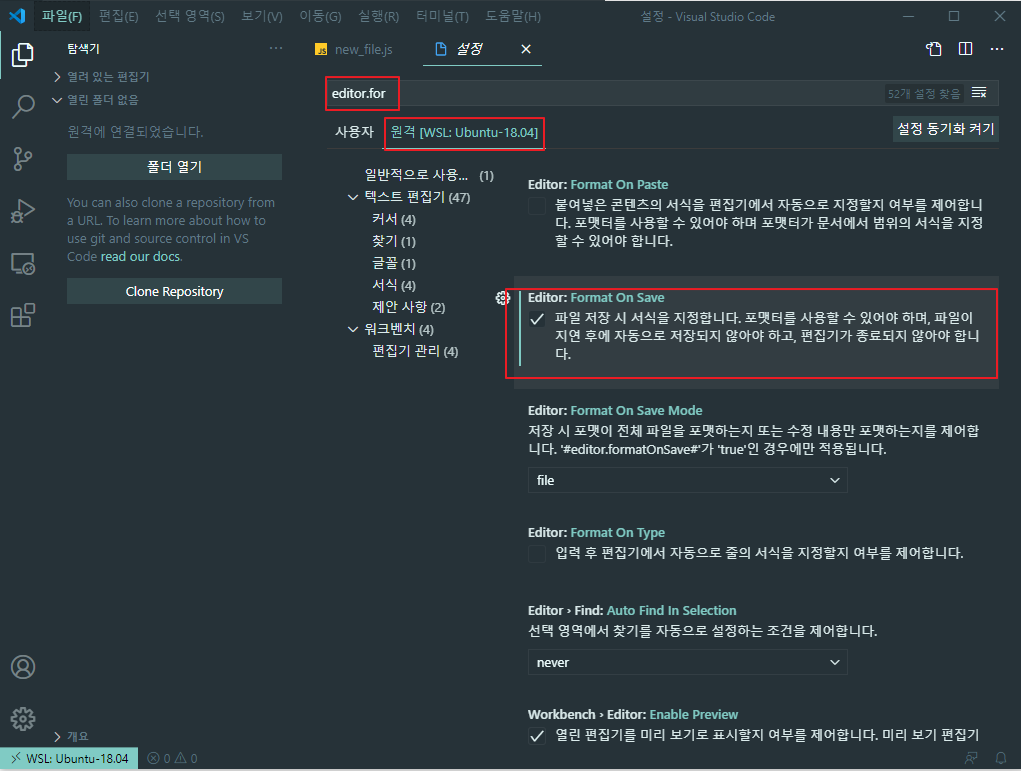Image resolution: width=1021 pixels, height=771 pixels.
Task: Select the 일반적으로 사용... (1) category
Action: (x=428, y=175)
